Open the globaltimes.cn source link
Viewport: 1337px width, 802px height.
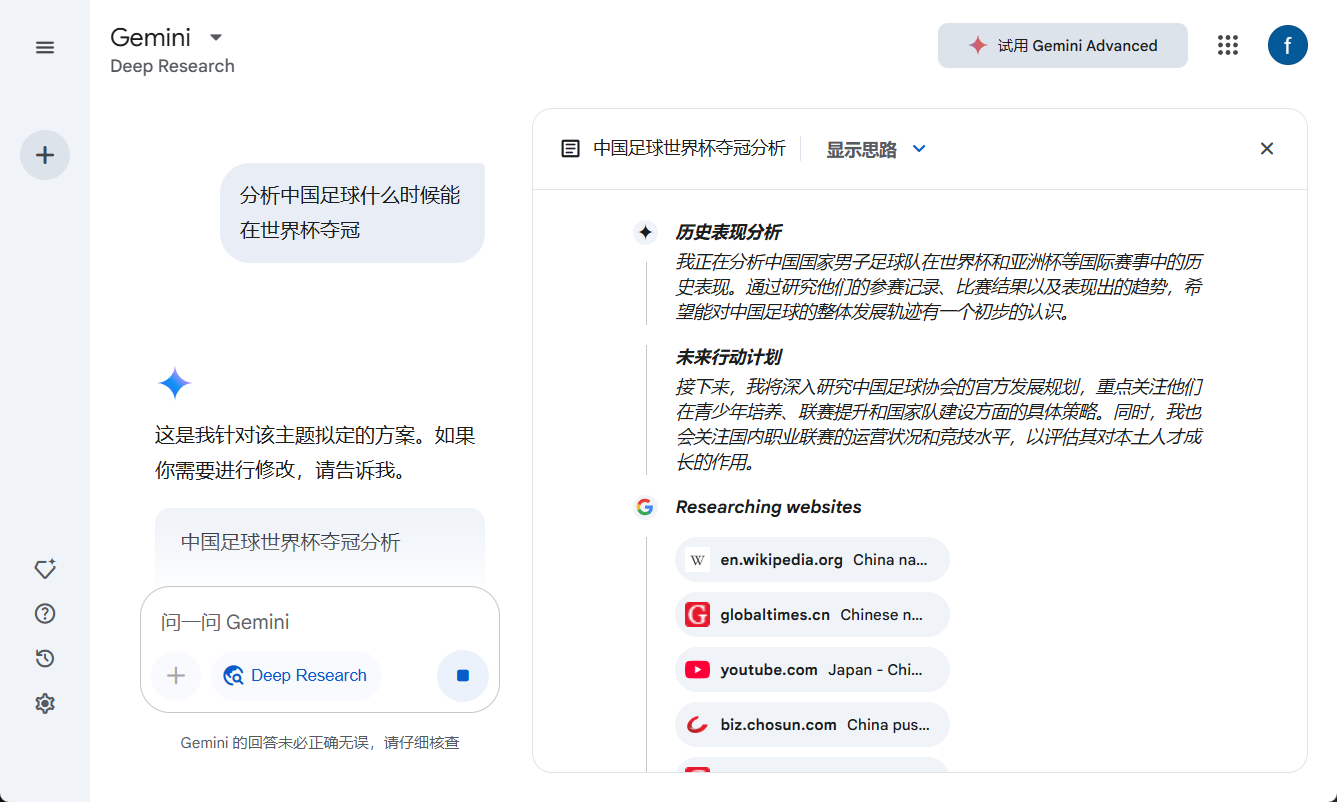(x=811, y=615)
